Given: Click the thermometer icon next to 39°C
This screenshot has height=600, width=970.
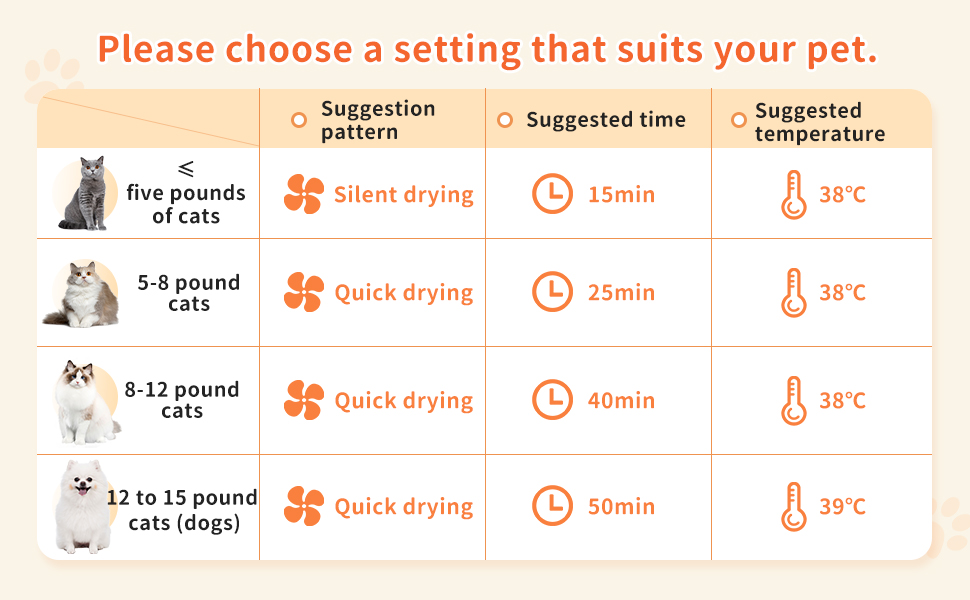Looking at the screenshot, I should coord(793,506).
